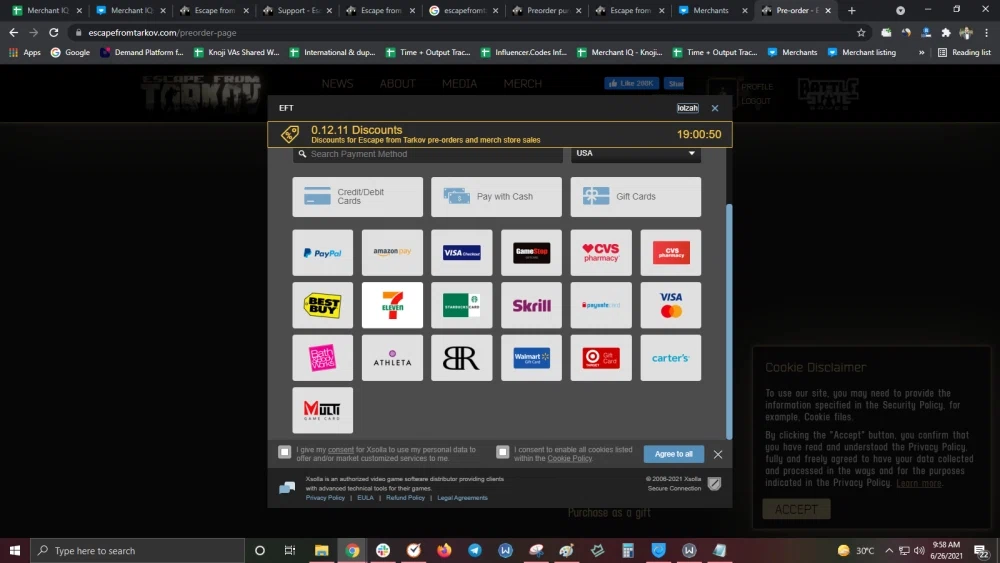
Task: Click Facebook Like button
Action: tap(631, 84)
